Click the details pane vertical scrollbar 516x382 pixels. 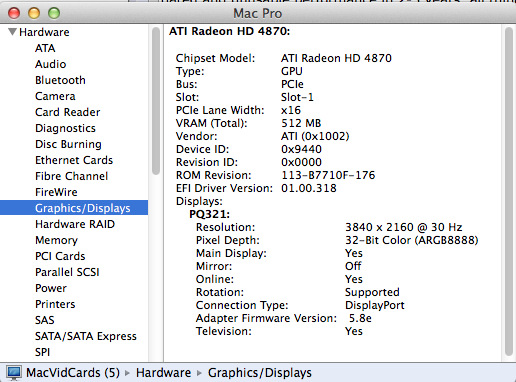(x=509, y=192)
